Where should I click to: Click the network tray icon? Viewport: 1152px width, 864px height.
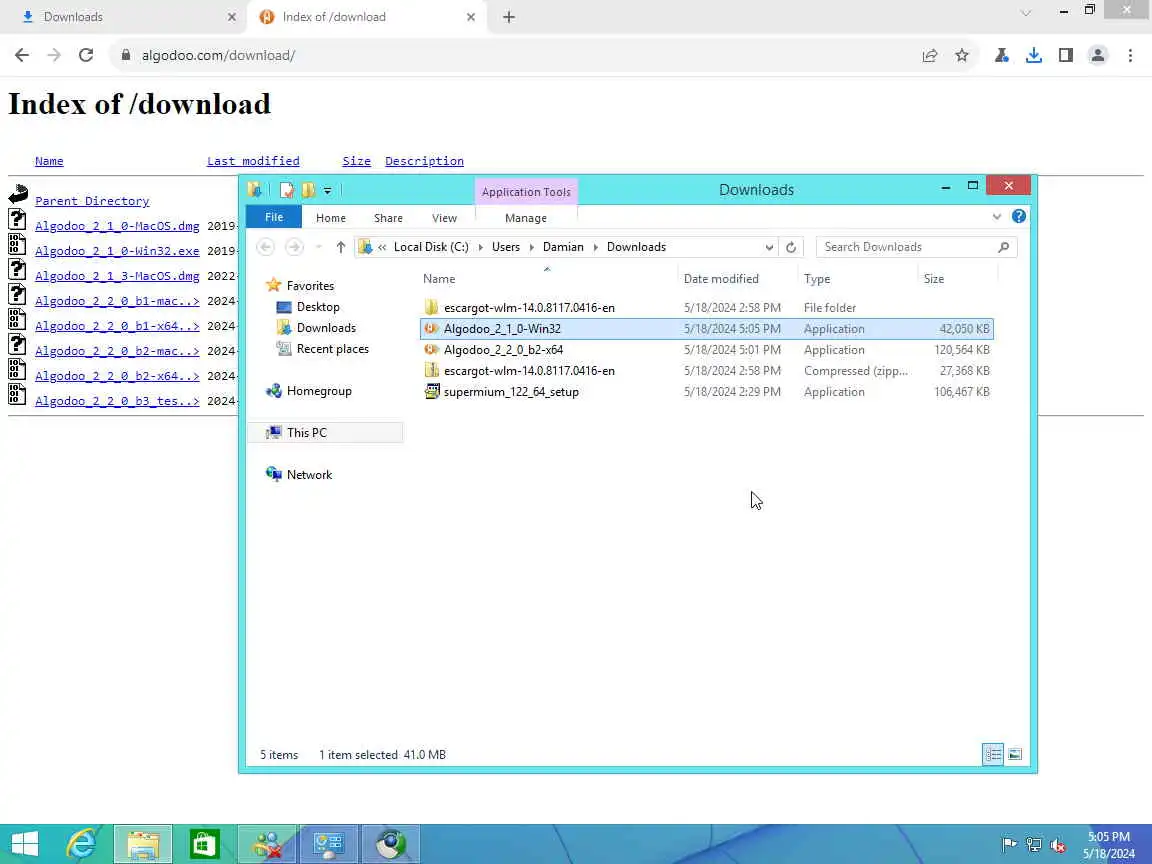[1034, 845]
